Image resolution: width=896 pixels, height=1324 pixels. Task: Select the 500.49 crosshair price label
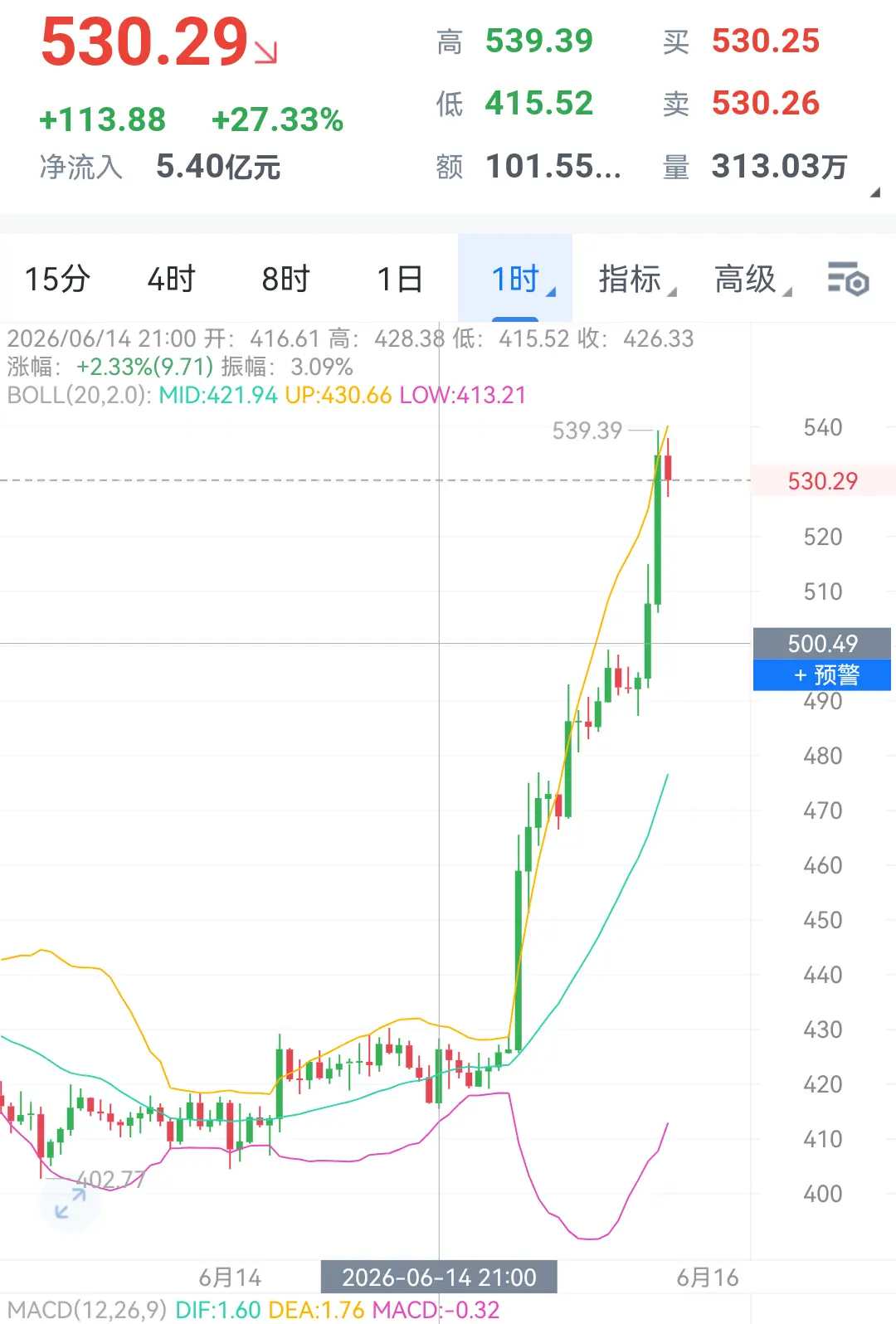click(822, 644)
